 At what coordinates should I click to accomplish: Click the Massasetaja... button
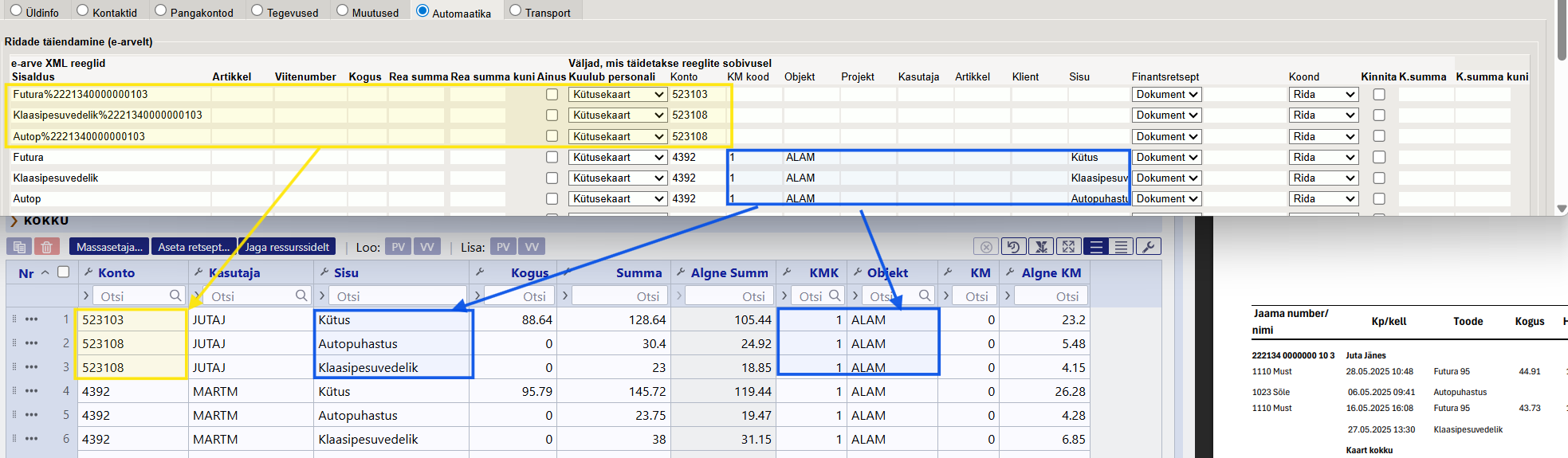[x=109, y=247]
